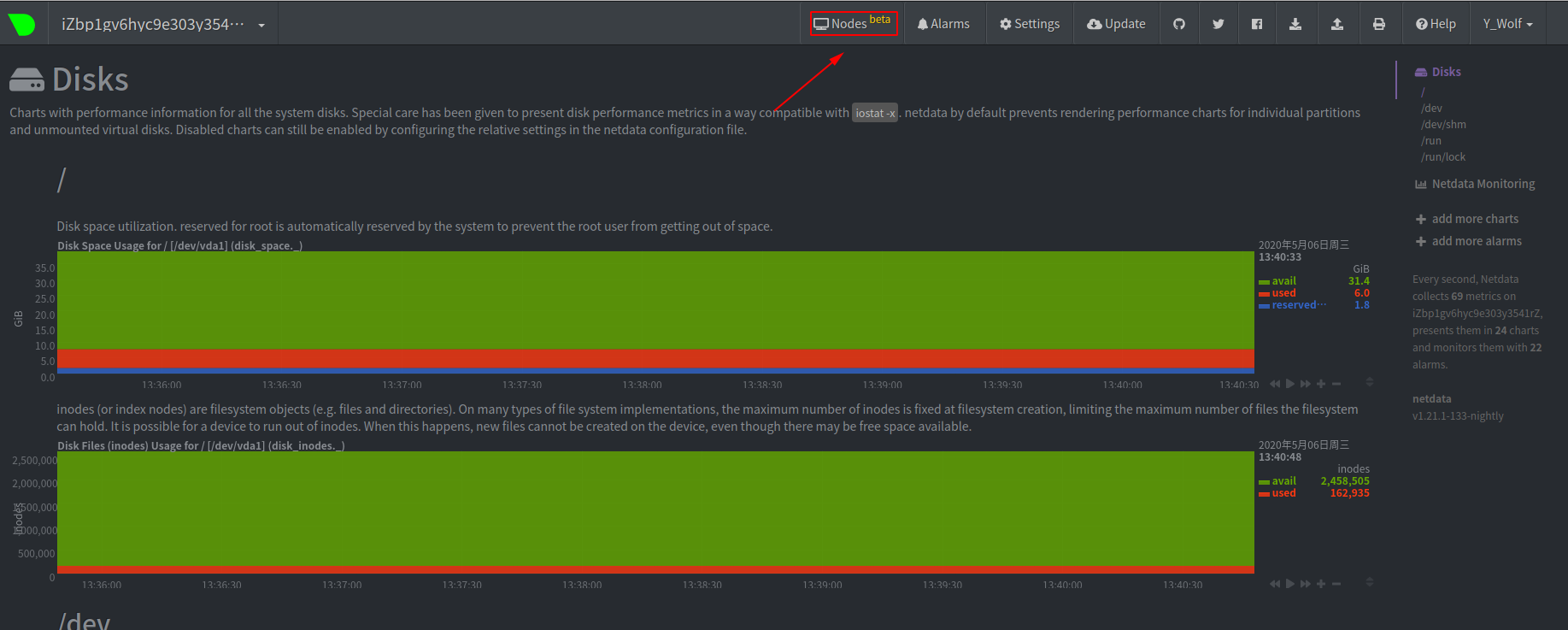Click the Disk Files (inodes) Usage chart title
The height and width of the screenshot is (630, 1568).
[x=201, y=445]
